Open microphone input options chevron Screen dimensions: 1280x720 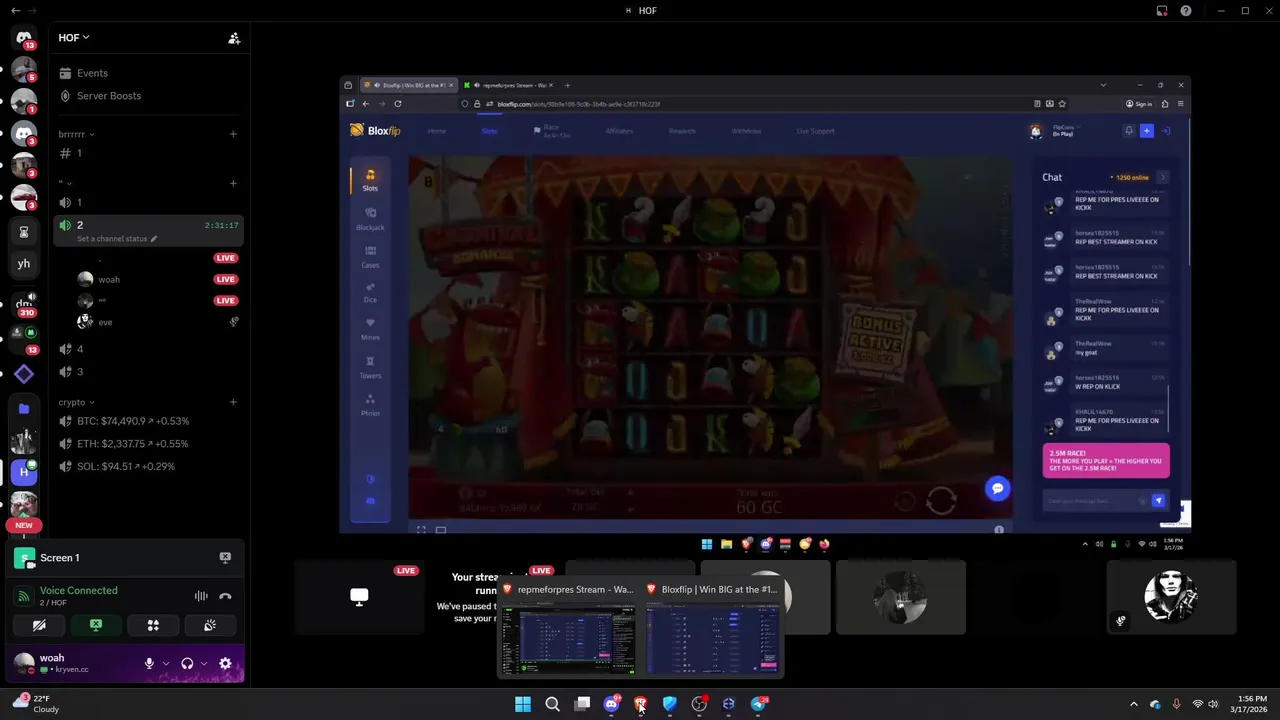click(166, 664)
